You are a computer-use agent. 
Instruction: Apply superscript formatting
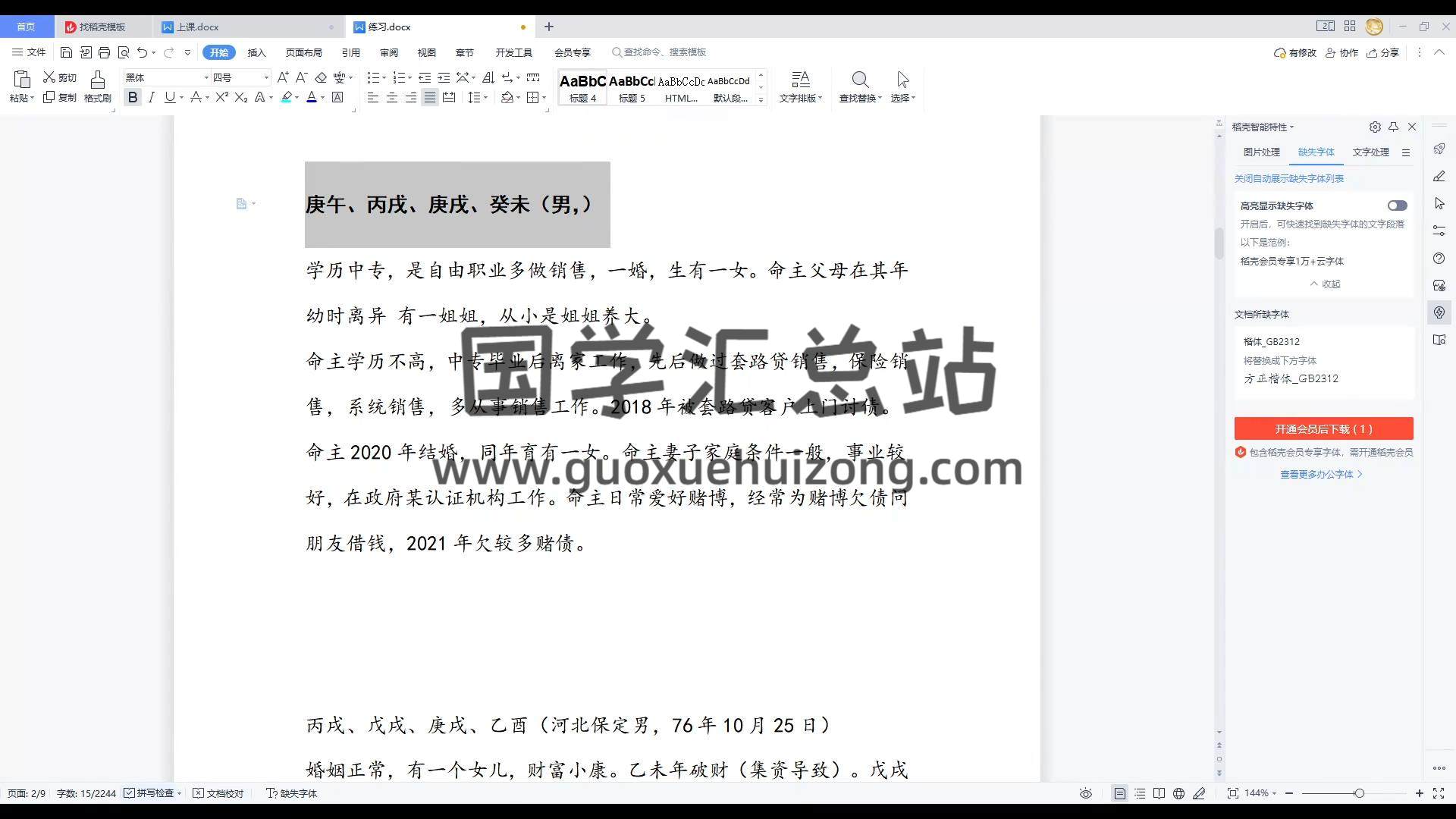221,97
